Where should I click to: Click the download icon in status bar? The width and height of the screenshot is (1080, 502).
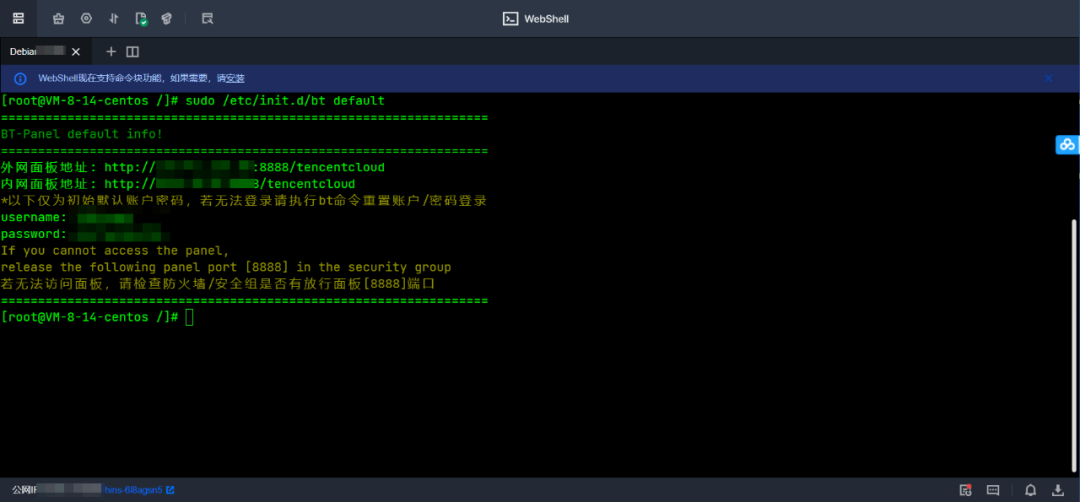(x=1058, y=490)
